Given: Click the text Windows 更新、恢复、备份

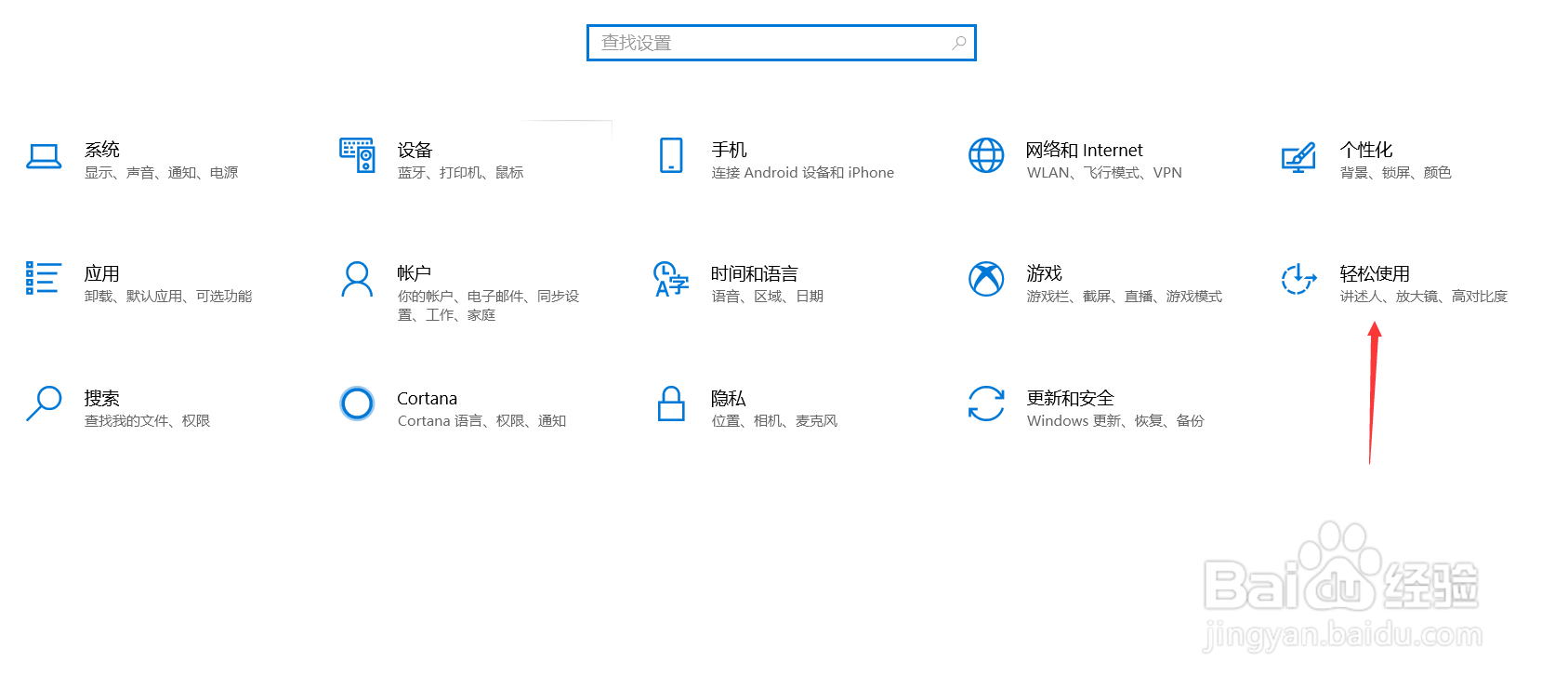Looking at the screenshot, I should click(1115, 421).
